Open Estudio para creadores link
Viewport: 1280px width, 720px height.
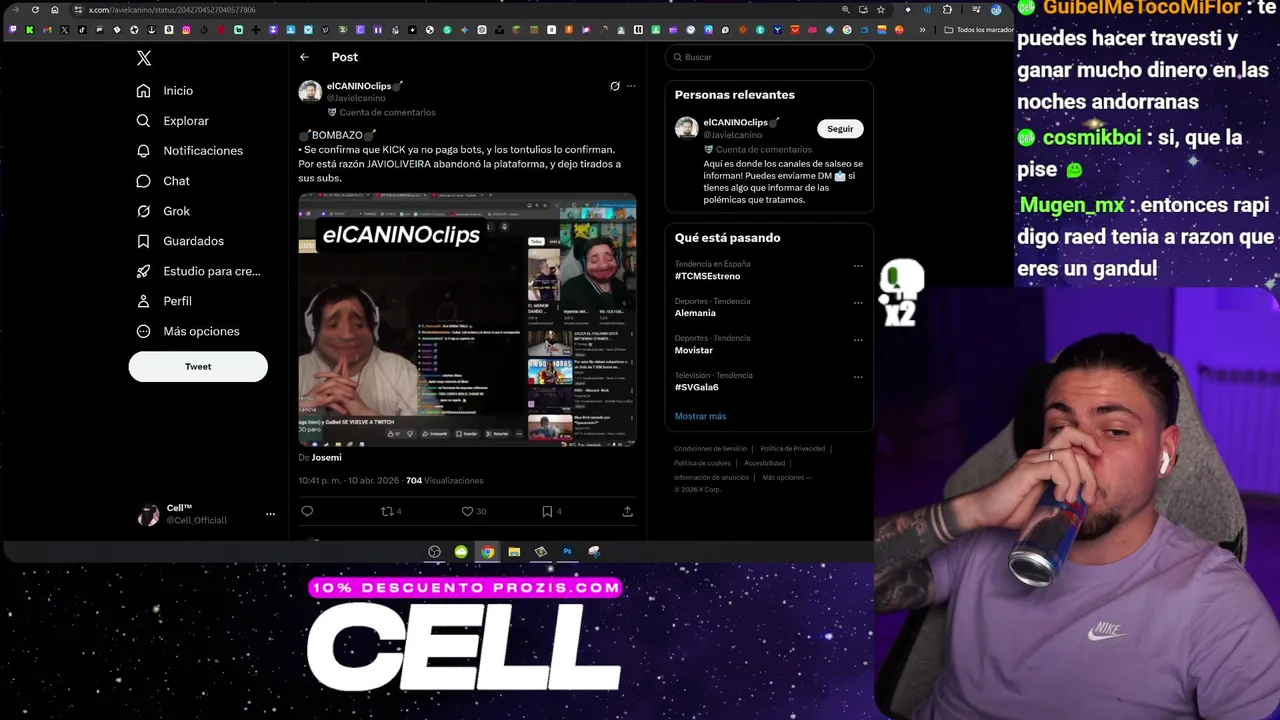[x=198, y=271]
